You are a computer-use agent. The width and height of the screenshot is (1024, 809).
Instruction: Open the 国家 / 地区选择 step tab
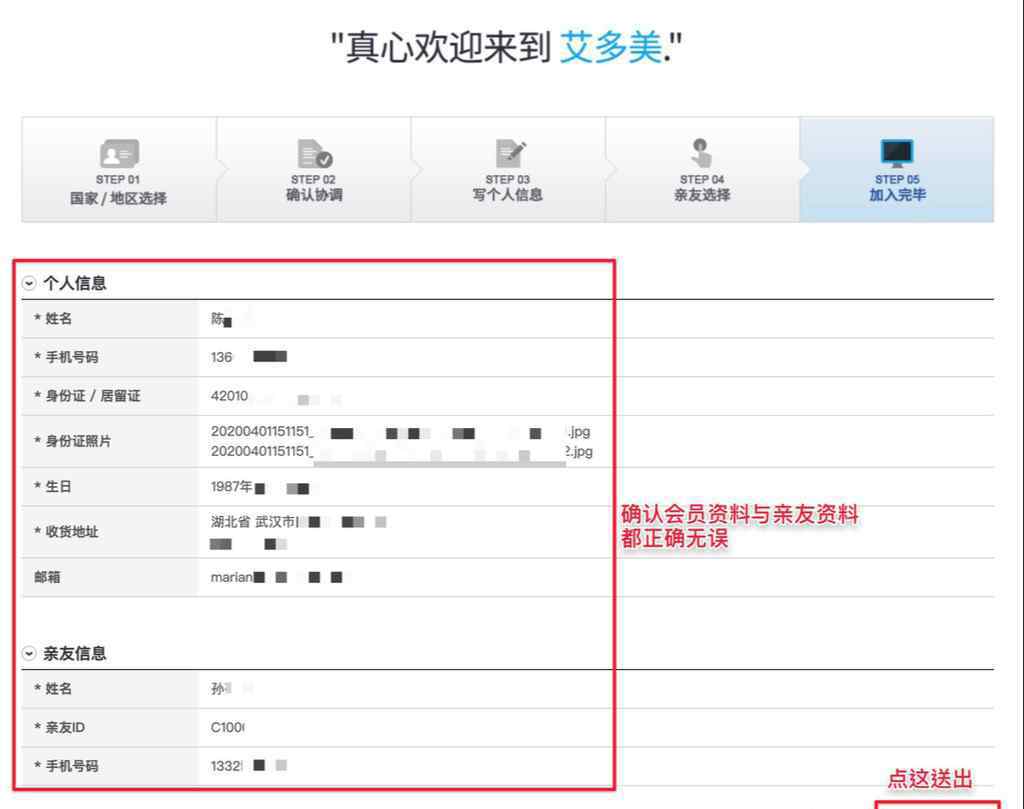(x=119, y=170)
